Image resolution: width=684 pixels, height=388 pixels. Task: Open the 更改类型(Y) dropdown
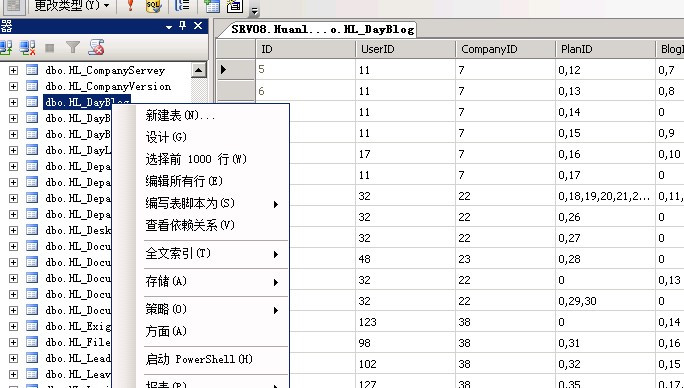[72, 6]
